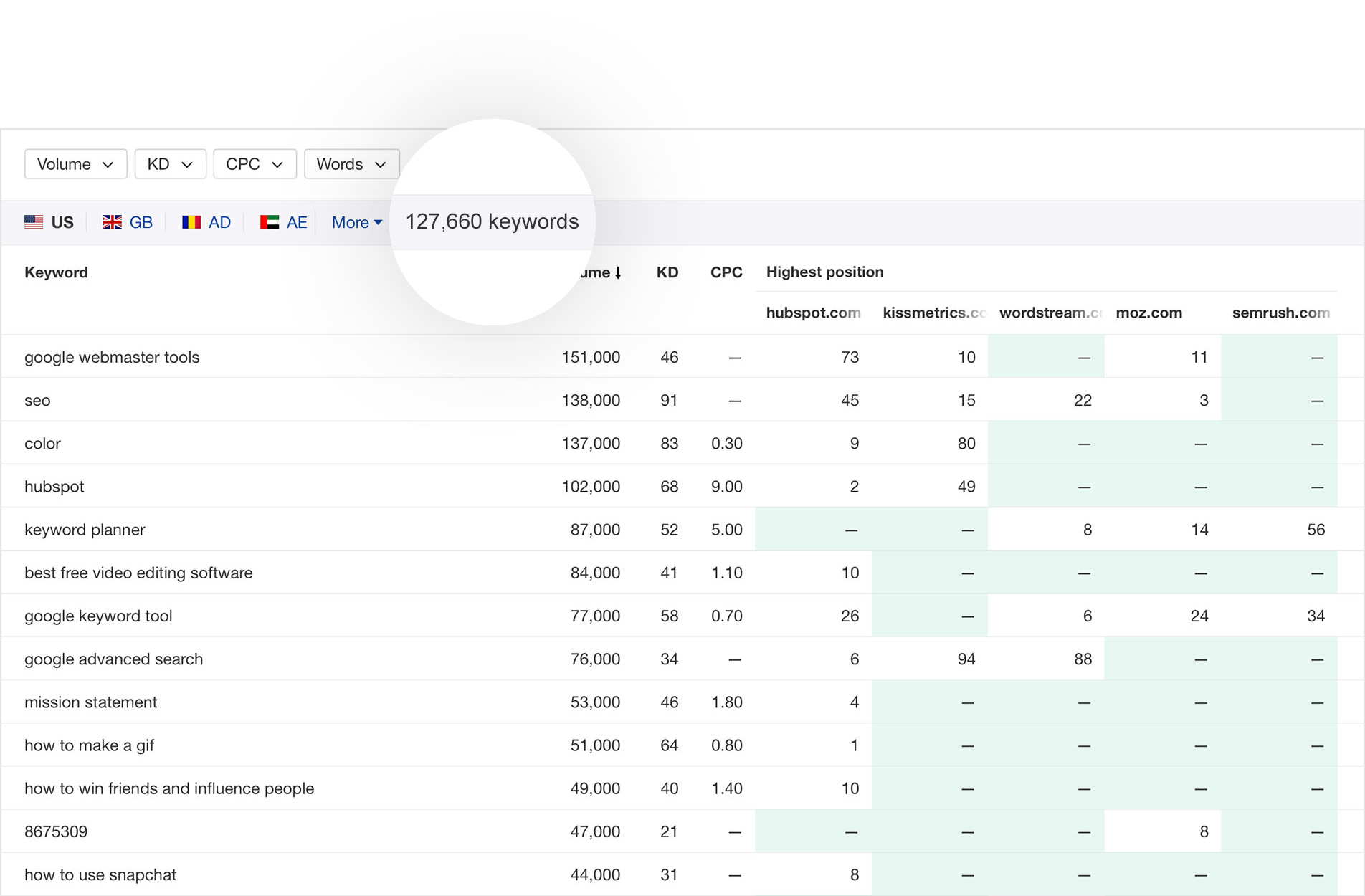Select the Keyword column header

(x=56, y=272)
